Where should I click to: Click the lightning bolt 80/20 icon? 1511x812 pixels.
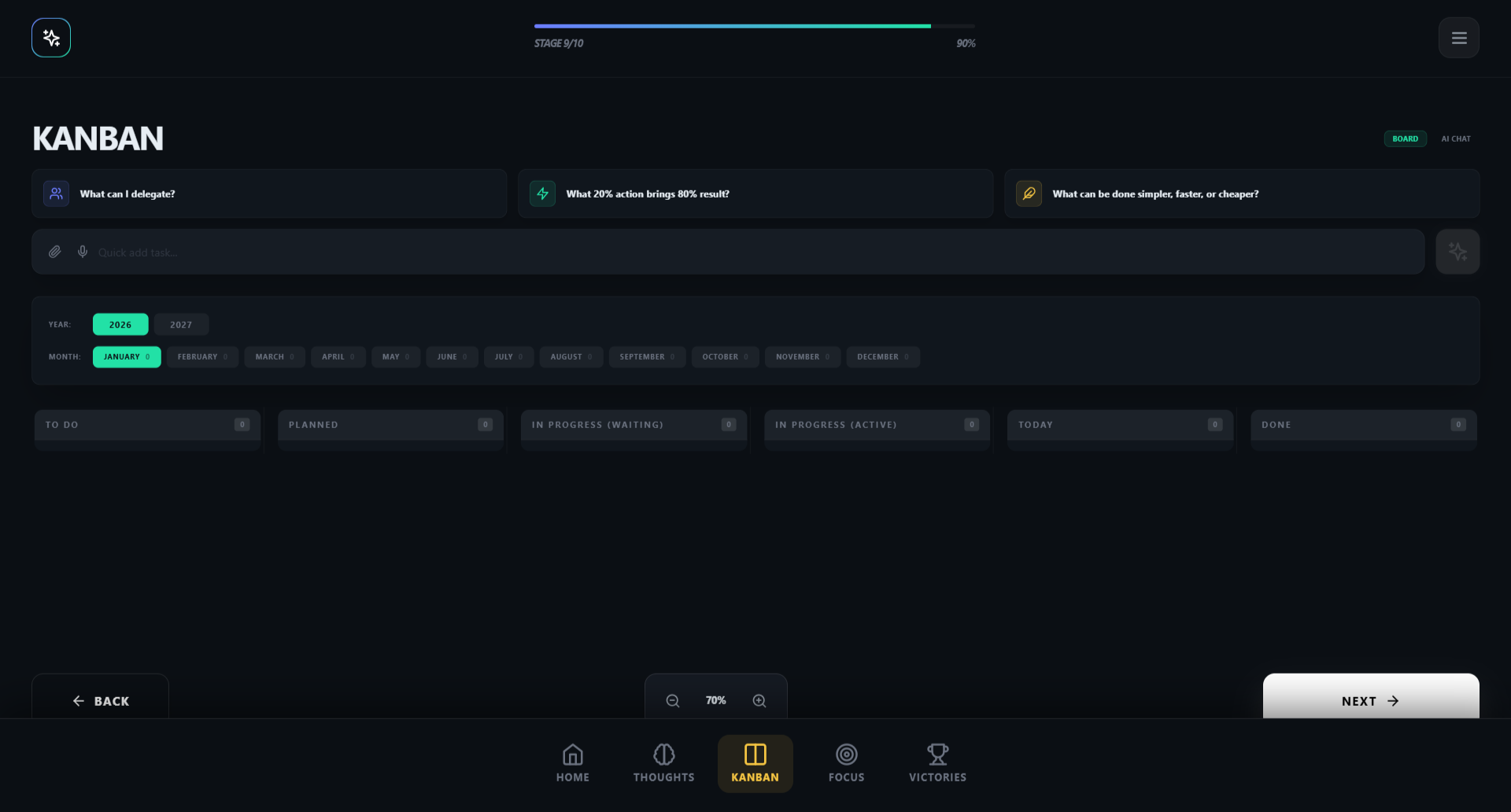click(542, 194)
